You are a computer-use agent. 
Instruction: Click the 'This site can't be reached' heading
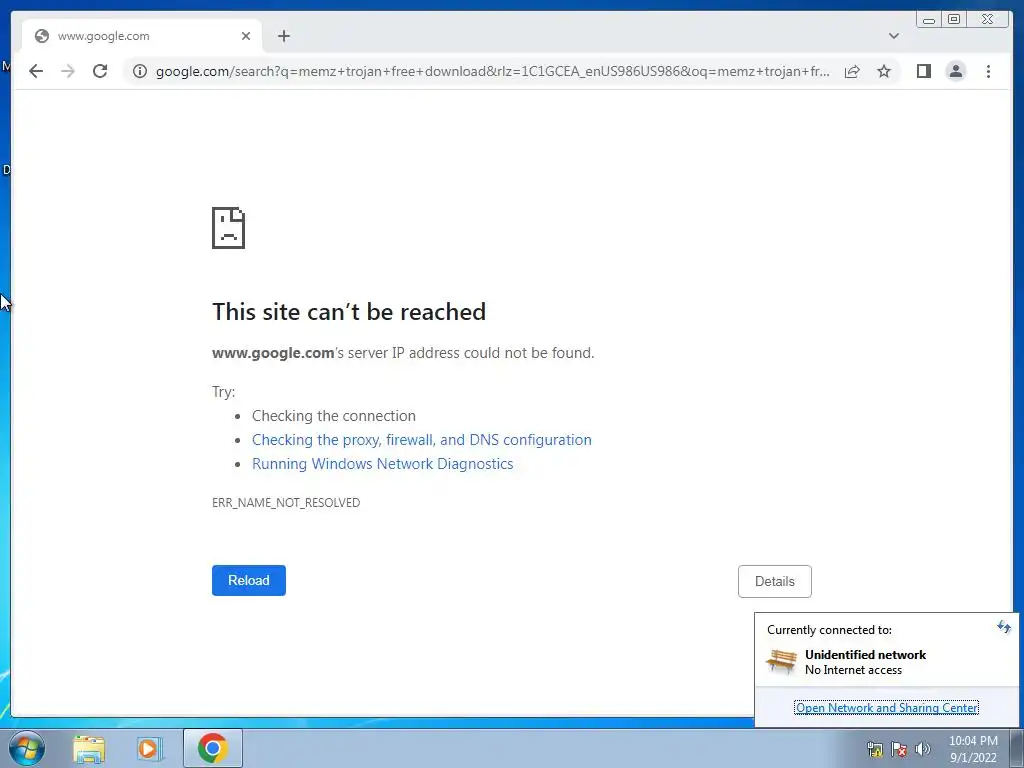pos(349,312)
